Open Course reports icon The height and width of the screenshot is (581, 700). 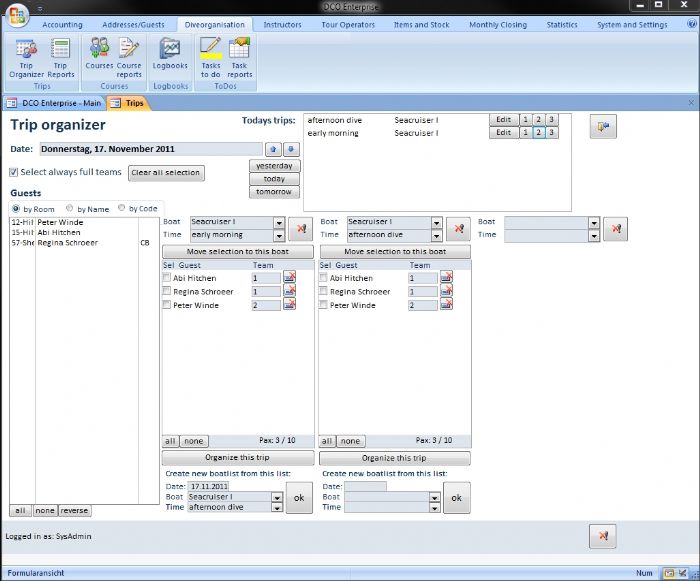[129, 59]
